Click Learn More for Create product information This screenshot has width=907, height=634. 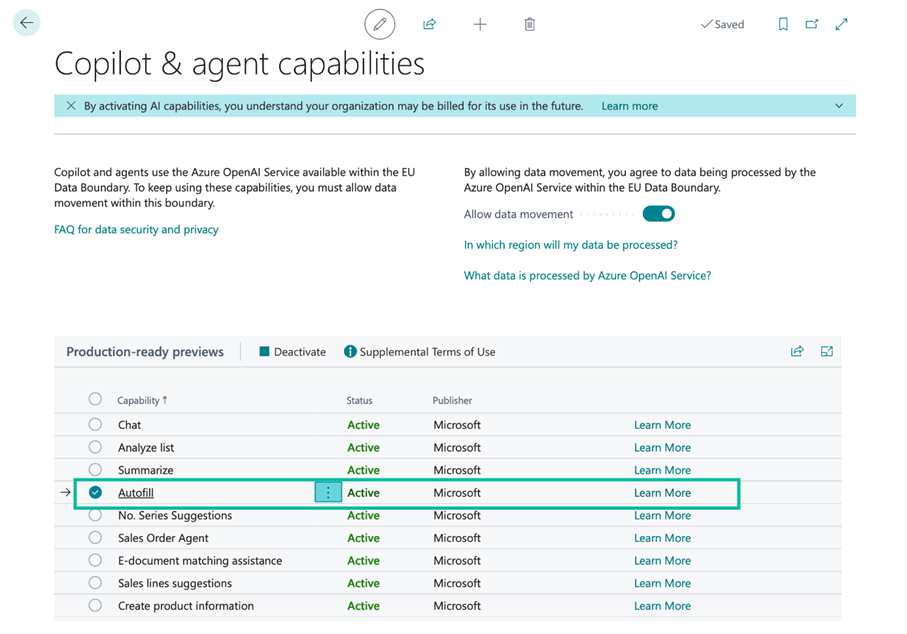[662, 606]
